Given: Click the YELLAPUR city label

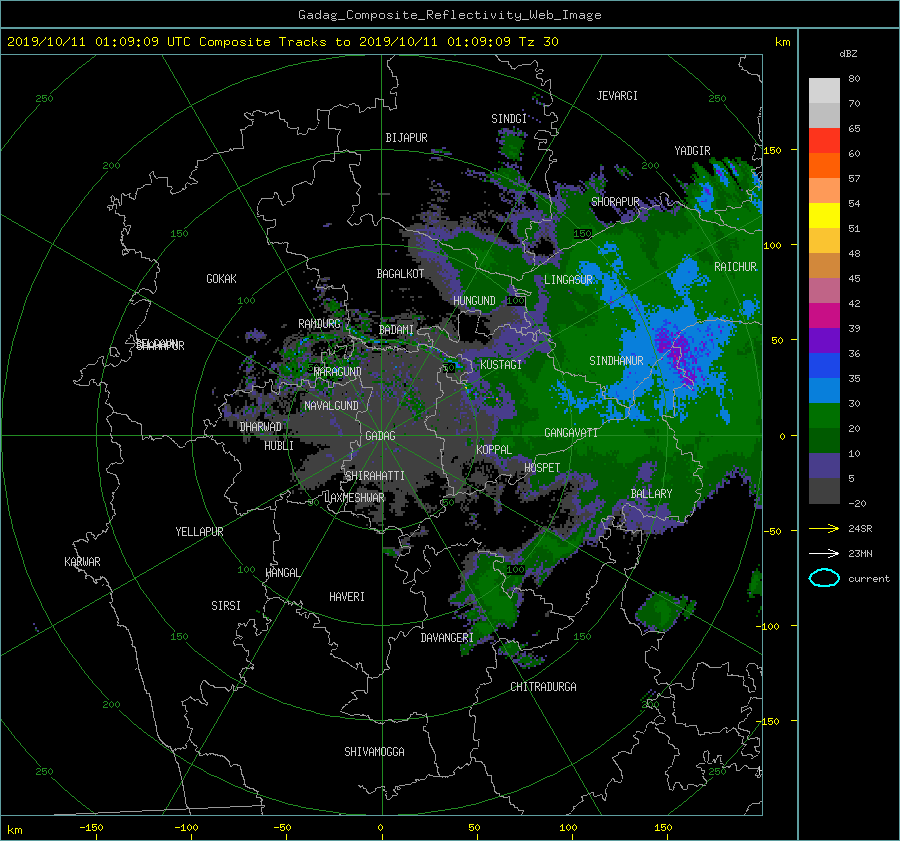Looking at the screenshot, I should [x=199, y=532].
